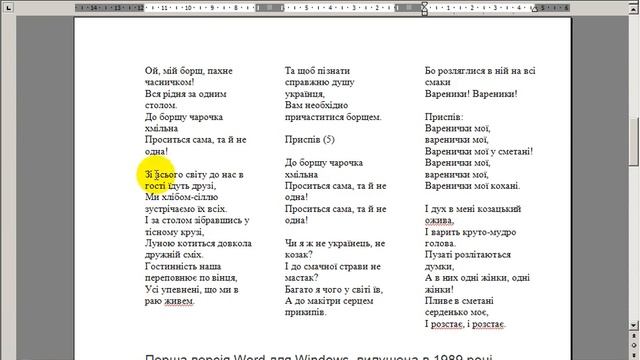
Task: Click the word 'прикипів.'
Action: (x=306, y=313)
